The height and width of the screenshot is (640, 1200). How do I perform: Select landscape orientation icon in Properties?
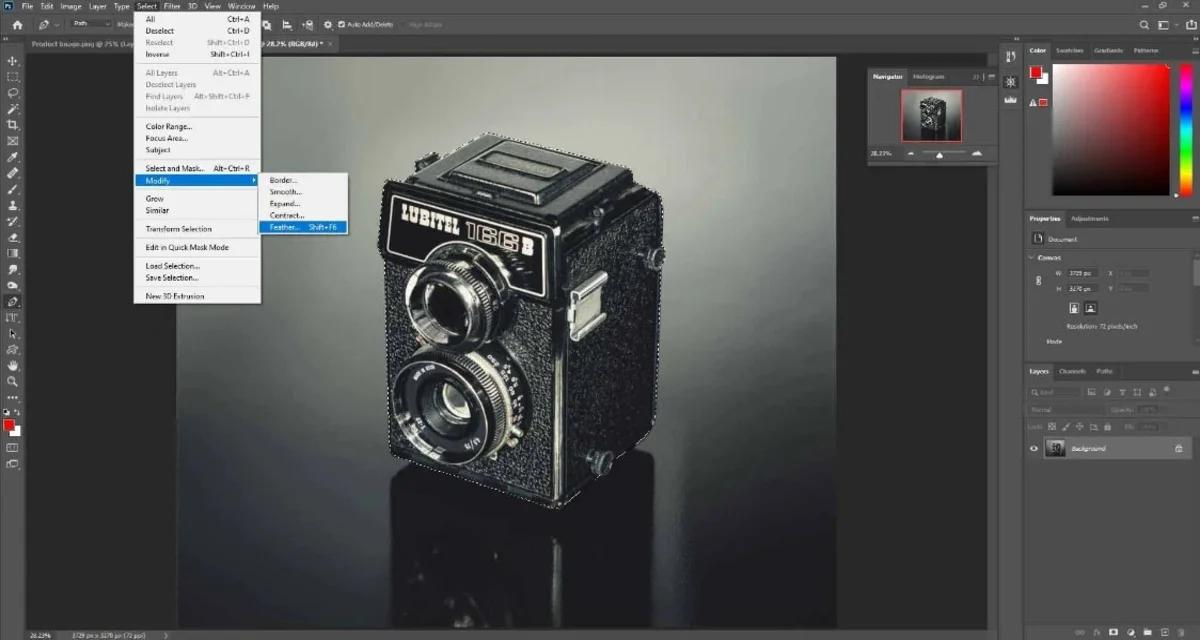coord(1090,308)
